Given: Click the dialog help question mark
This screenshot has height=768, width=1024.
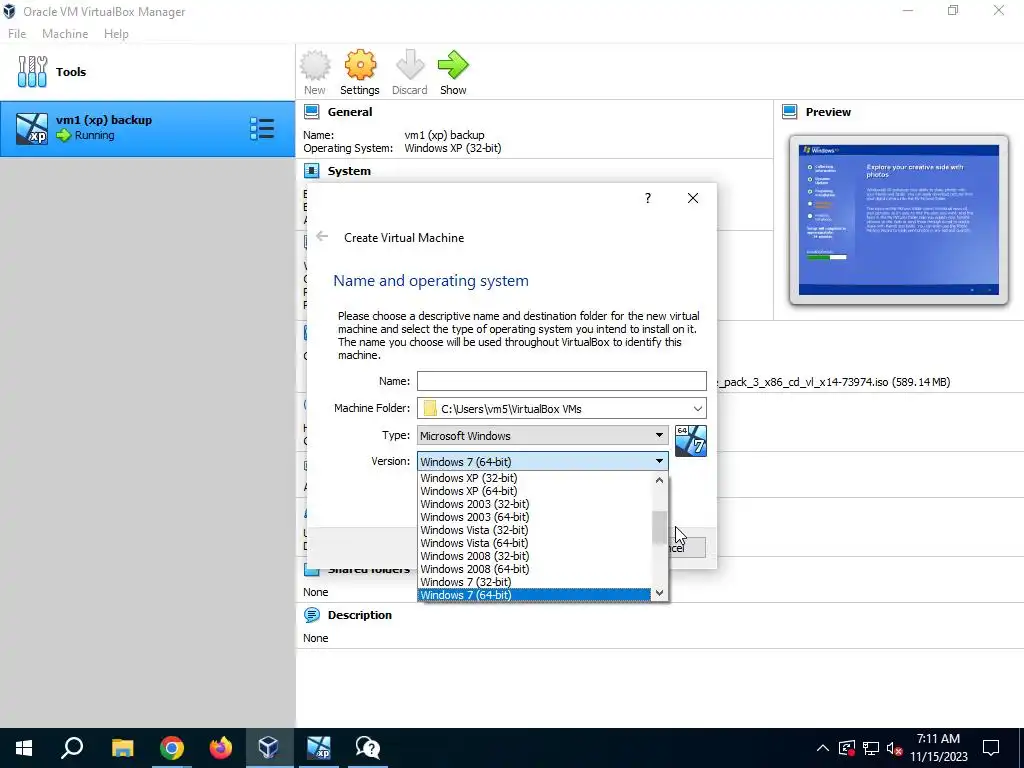Looking at the screenshot, I should 648,198.
